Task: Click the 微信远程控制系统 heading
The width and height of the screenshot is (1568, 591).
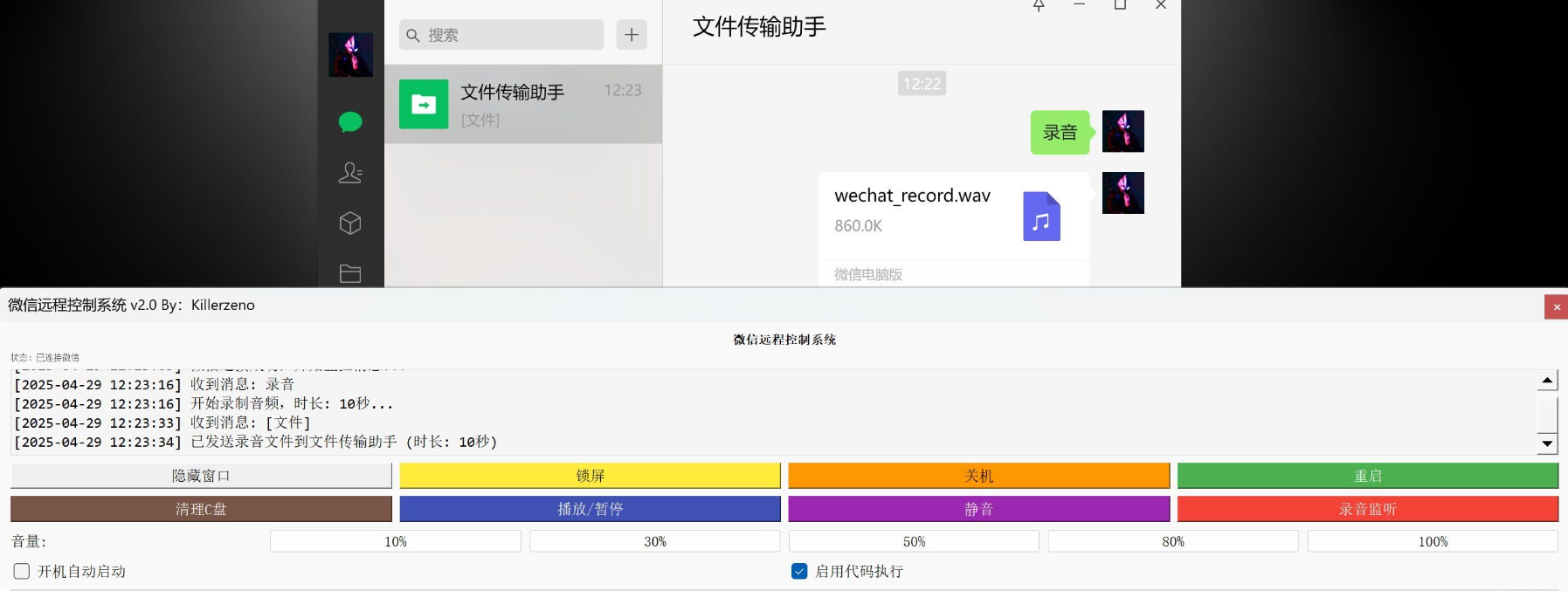Action: coord(784,340)
